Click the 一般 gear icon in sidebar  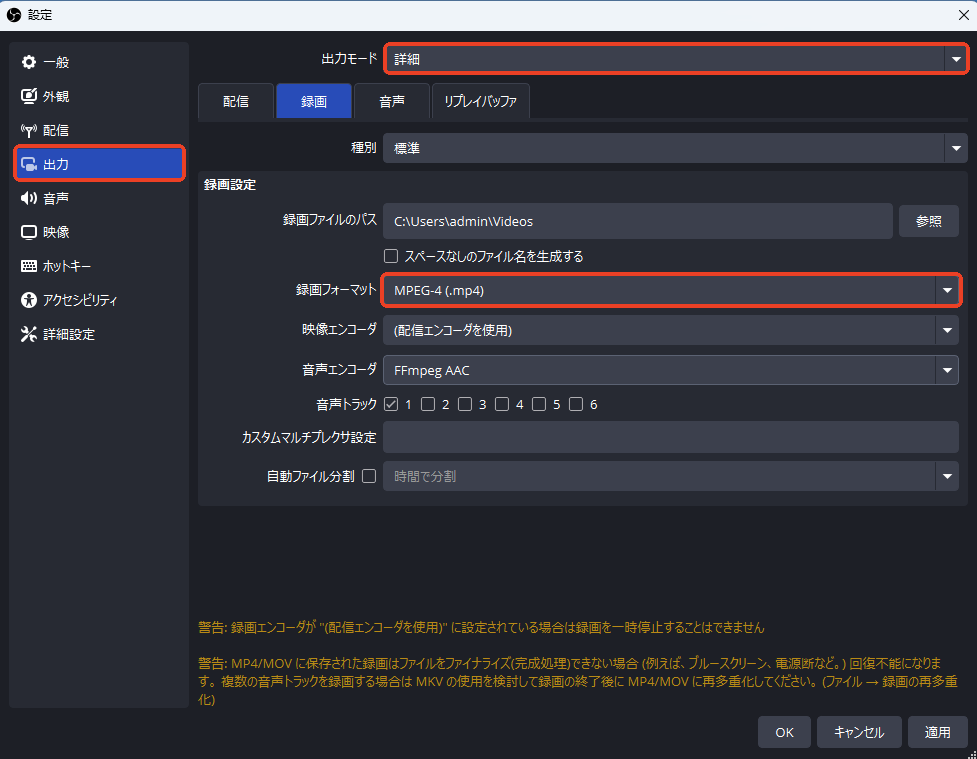(29, 62)
